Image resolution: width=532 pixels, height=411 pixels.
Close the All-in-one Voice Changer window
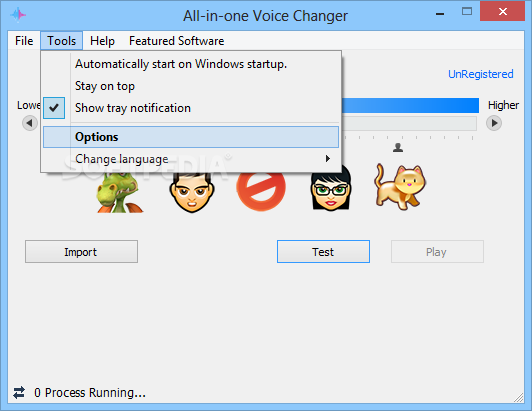(503, 12)
